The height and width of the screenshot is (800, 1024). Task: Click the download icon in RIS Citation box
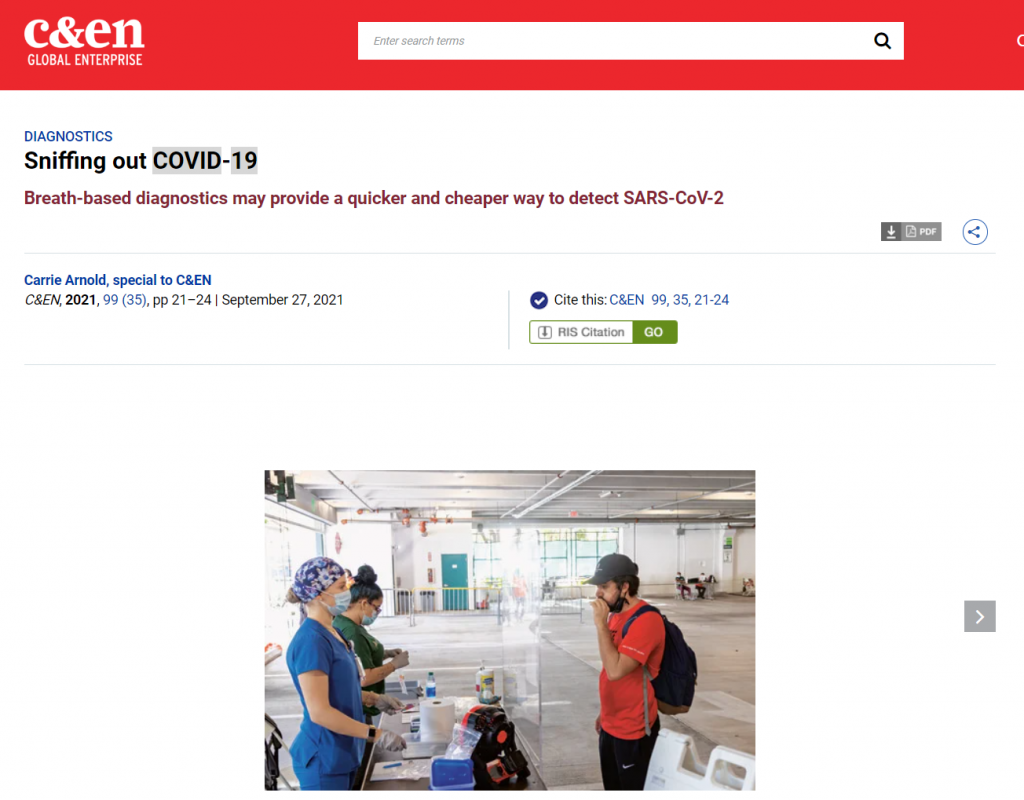[545, 332]
